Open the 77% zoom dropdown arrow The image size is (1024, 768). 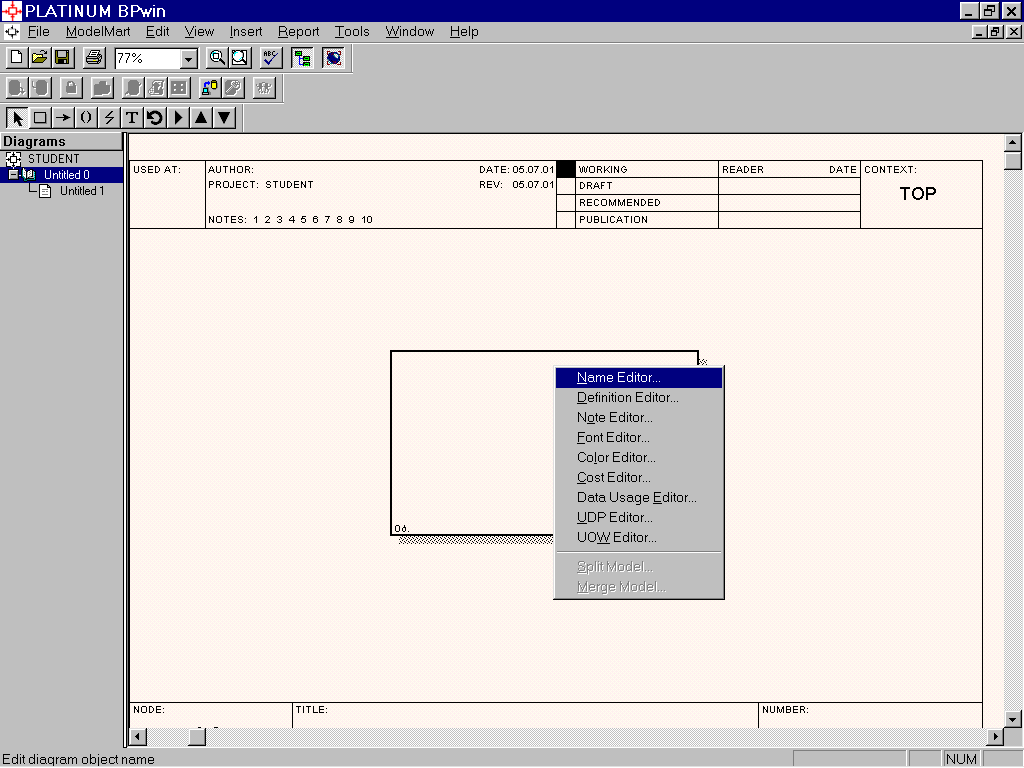pyautogui.click(x=188, y=59)
